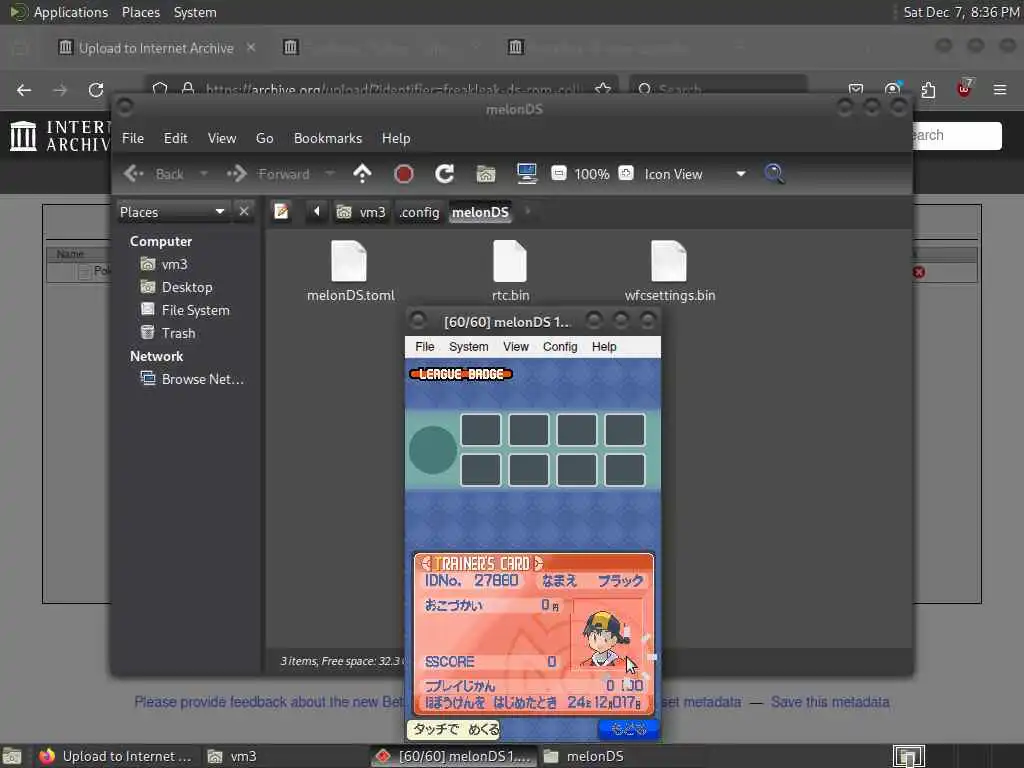Navigate to .config in the path bar
This screenshot has height=768, width=1024.
[x=419, y=212]
